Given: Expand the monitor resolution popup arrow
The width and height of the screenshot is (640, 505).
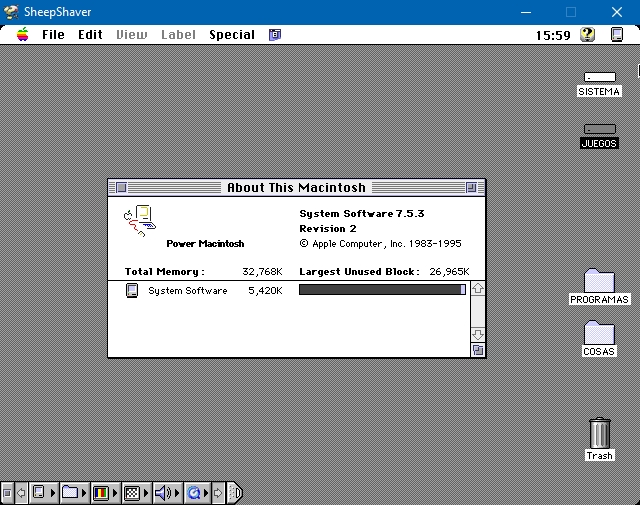Looking at the screenshot, I should click(146, 493).
